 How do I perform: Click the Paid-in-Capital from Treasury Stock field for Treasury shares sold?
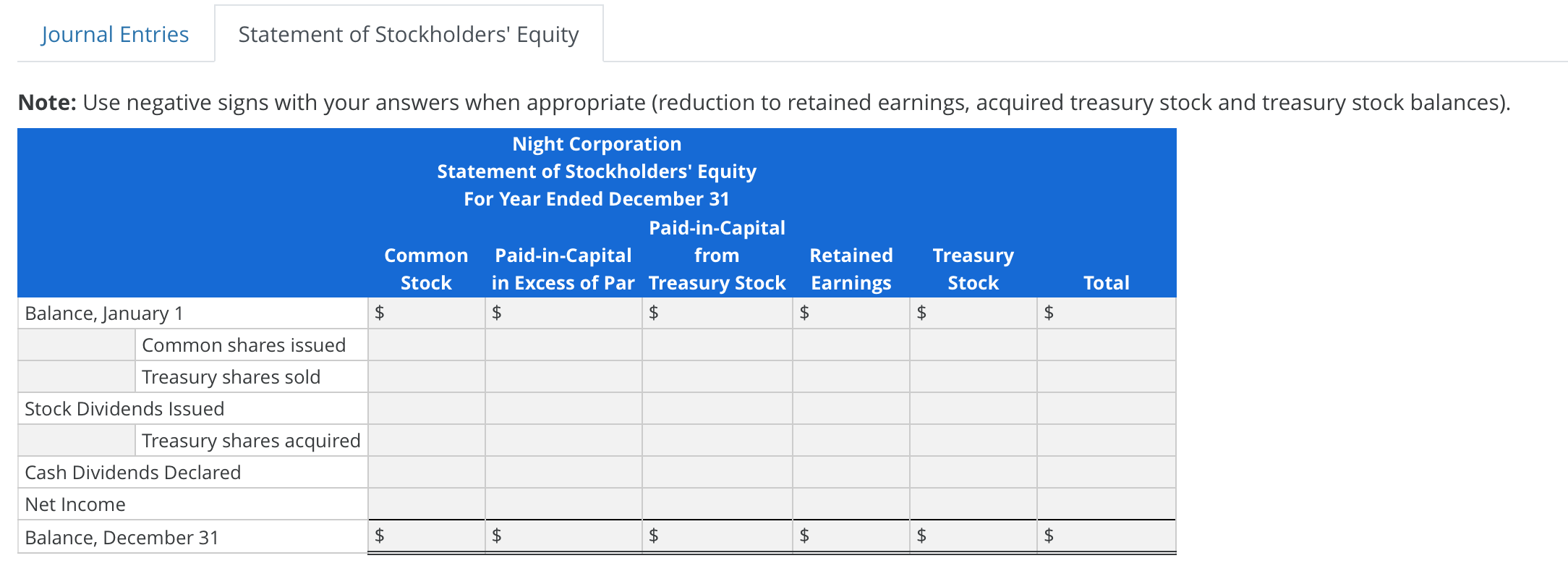[716, 376]
